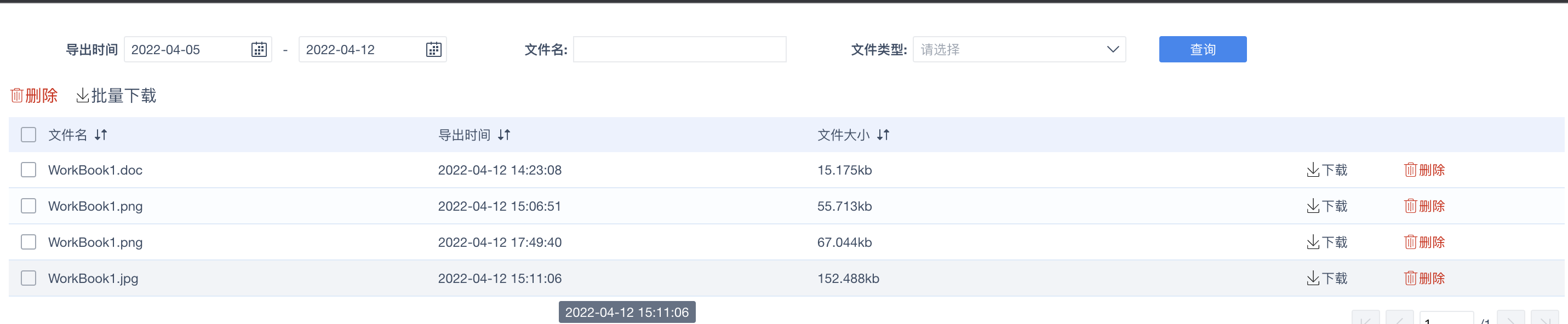Click the download icon for WorkBook1.doc

click(x=1313, y=170)
